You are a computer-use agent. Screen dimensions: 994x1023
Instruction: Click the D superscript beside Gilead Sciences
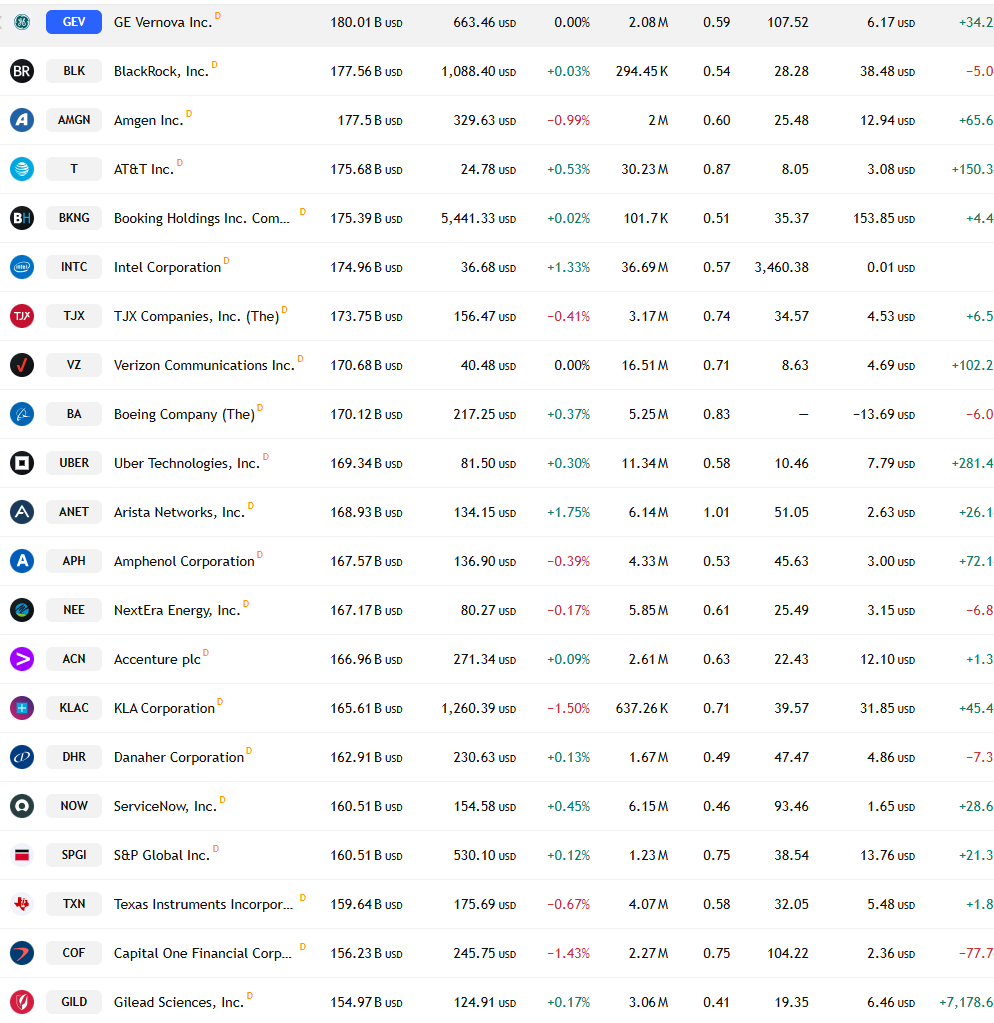pos(250,996)
